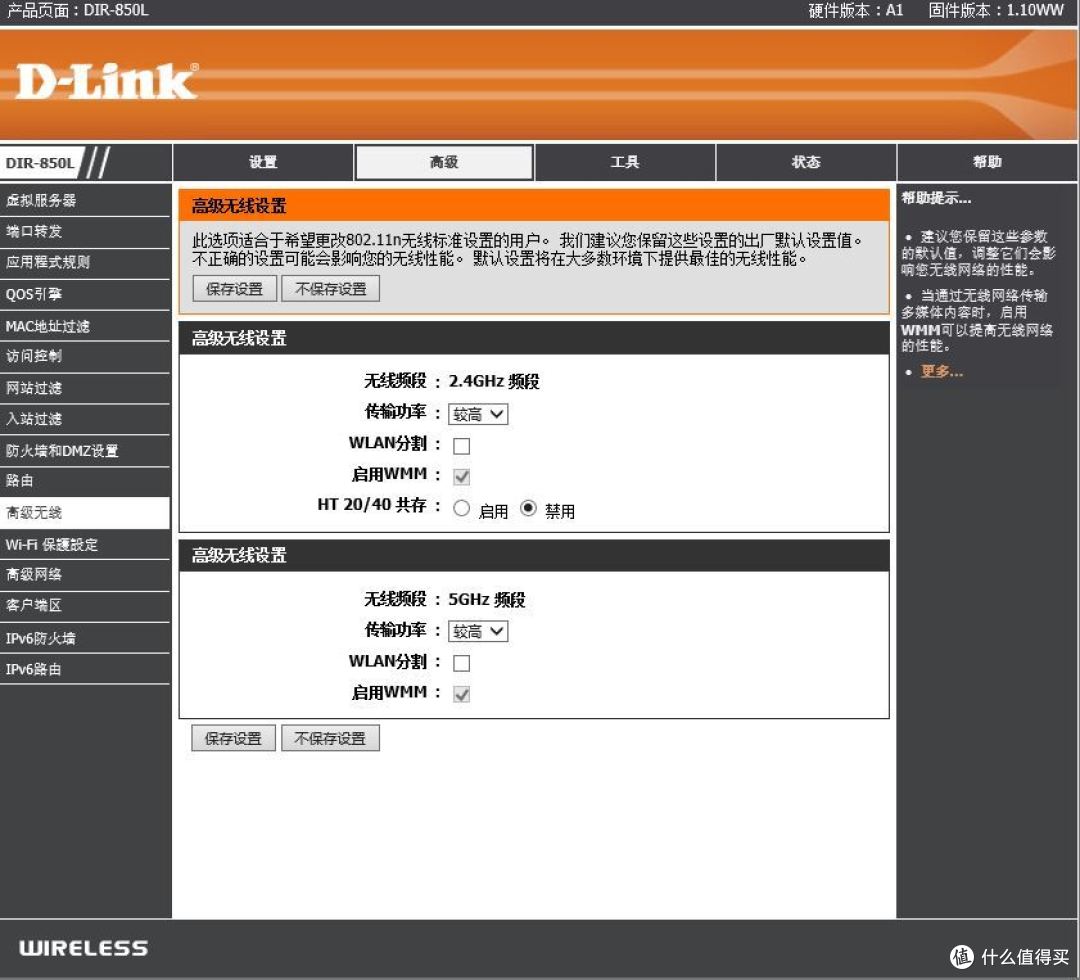Click 硬件版本 A1 text
This screenshot has width=1080, height=980.
click(855, 10)
